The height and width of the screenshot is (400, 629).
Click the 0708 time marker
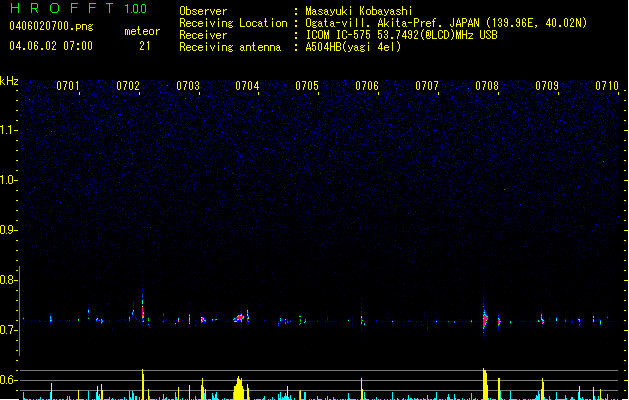pos(487,86)
